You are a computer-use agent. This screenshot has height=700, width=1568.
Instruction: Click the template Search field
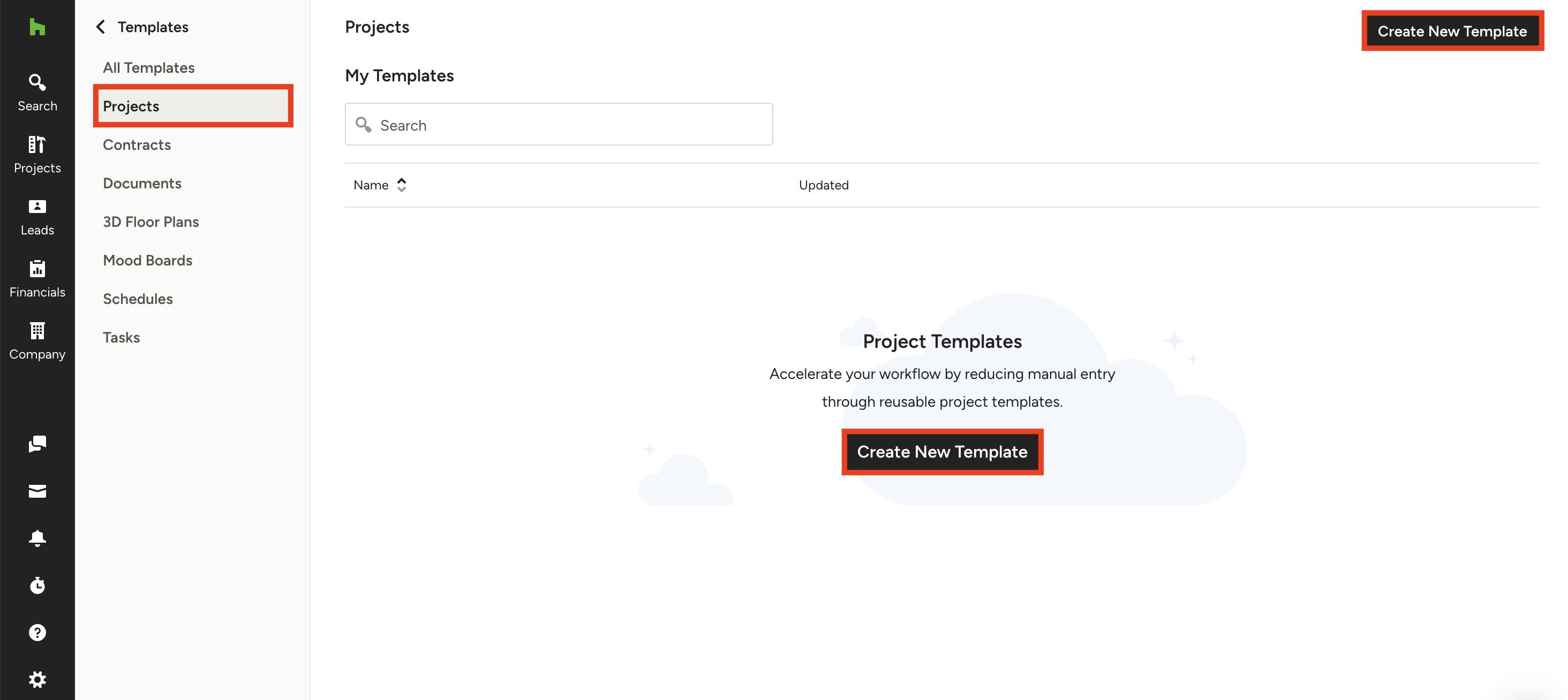pyautogui.click(x=558, y=125)
